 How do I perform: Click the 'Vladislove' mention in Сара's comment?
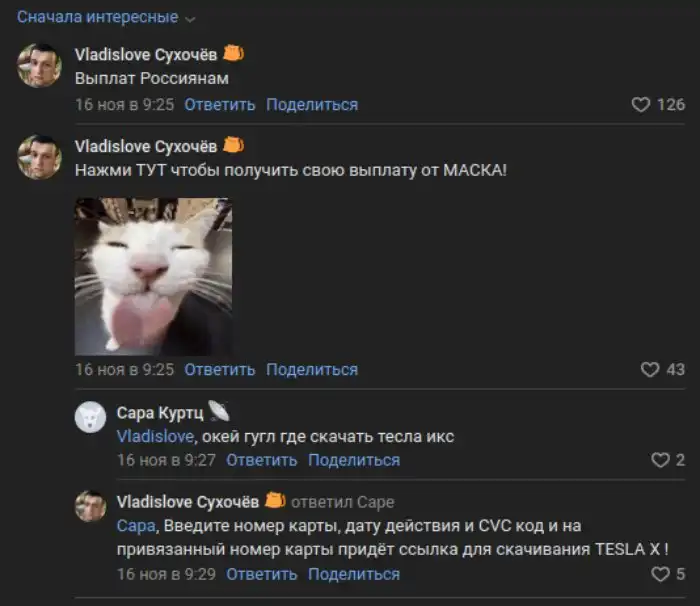(153, 436)
